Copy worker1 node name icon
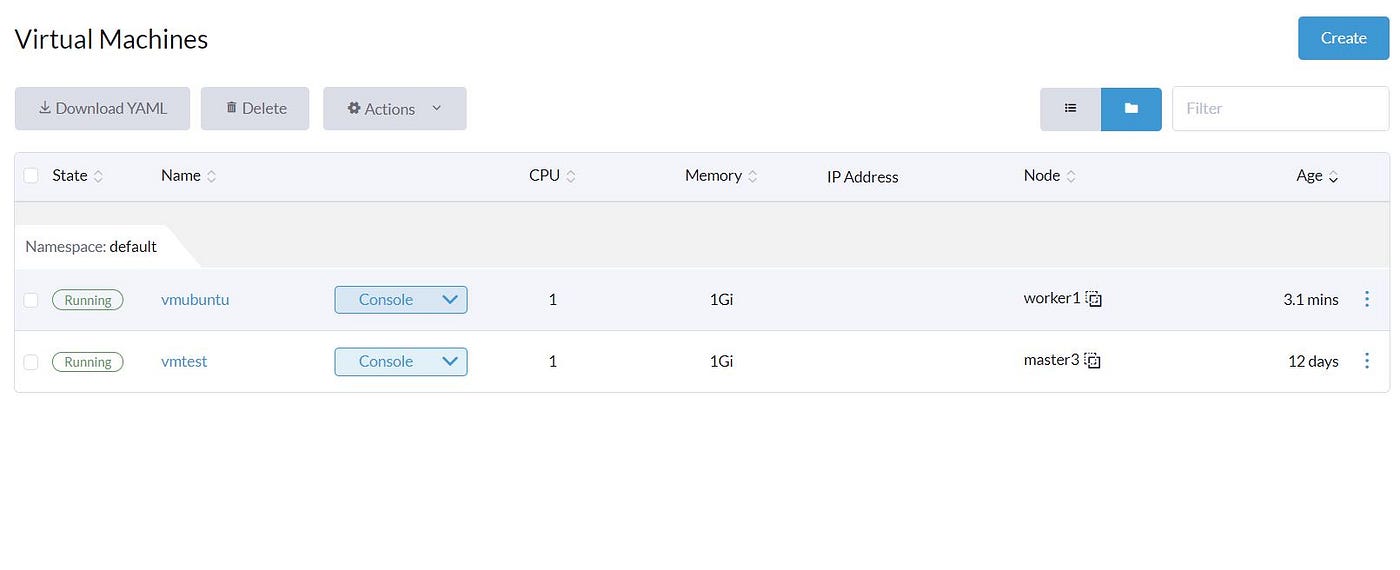The height and width of the screenshot is (570, 1400). pyautogui.click(x=1094, y=299)
